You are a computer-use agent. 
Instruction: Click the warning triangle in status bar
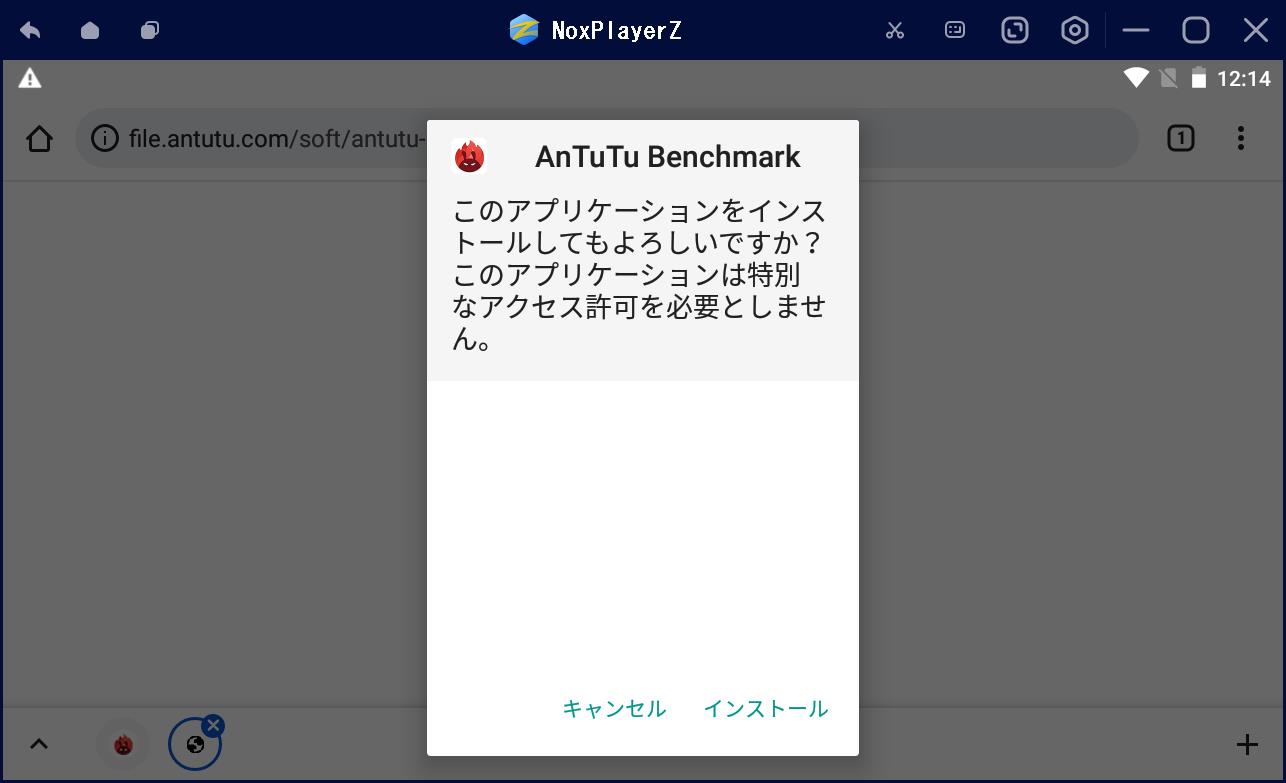click(x=29, y=77)
